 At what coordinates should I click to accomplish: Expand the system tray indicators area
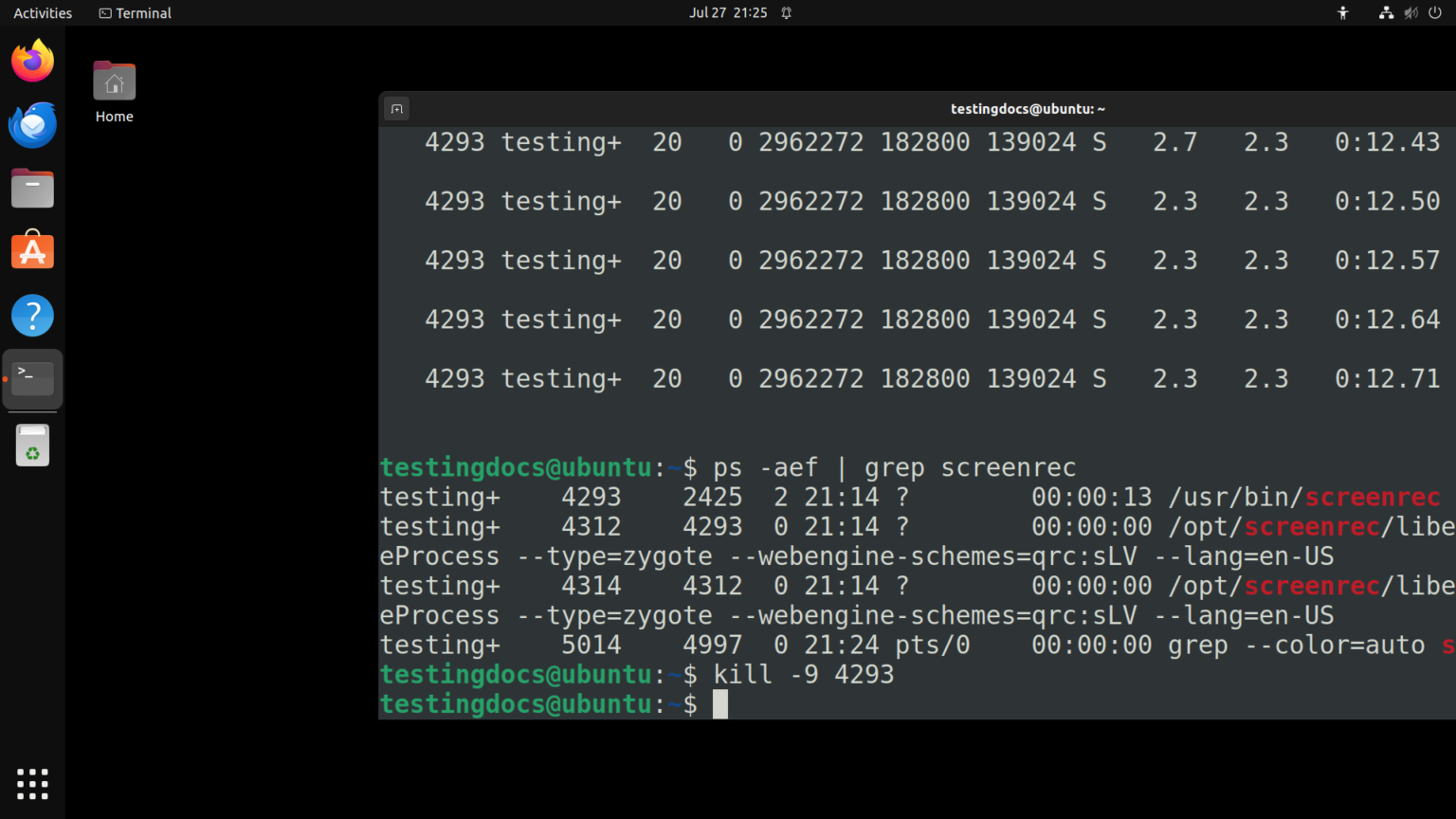[1410, 12]
